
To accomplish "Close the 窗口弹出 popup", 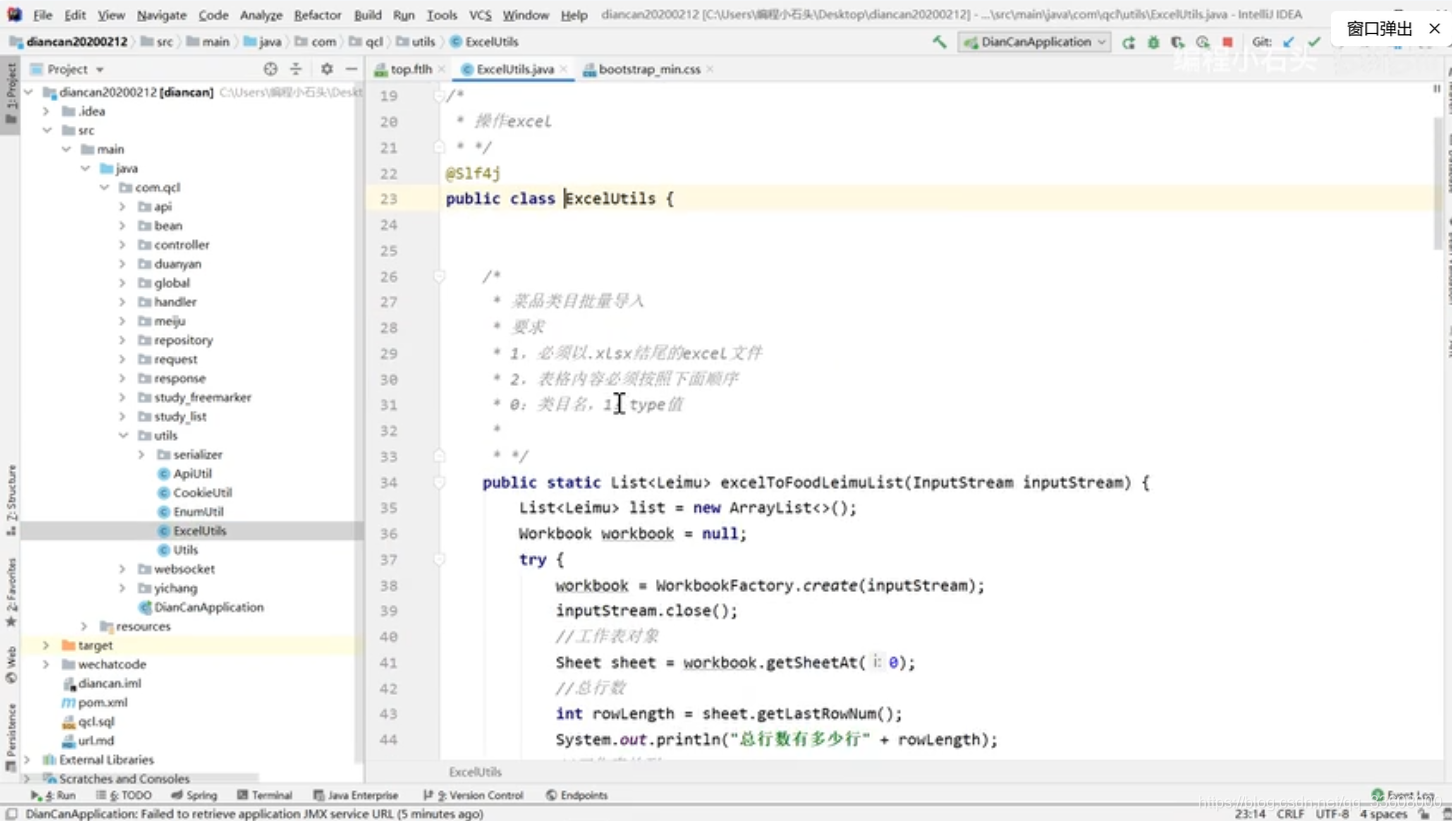I will [x=1433, y=29].
